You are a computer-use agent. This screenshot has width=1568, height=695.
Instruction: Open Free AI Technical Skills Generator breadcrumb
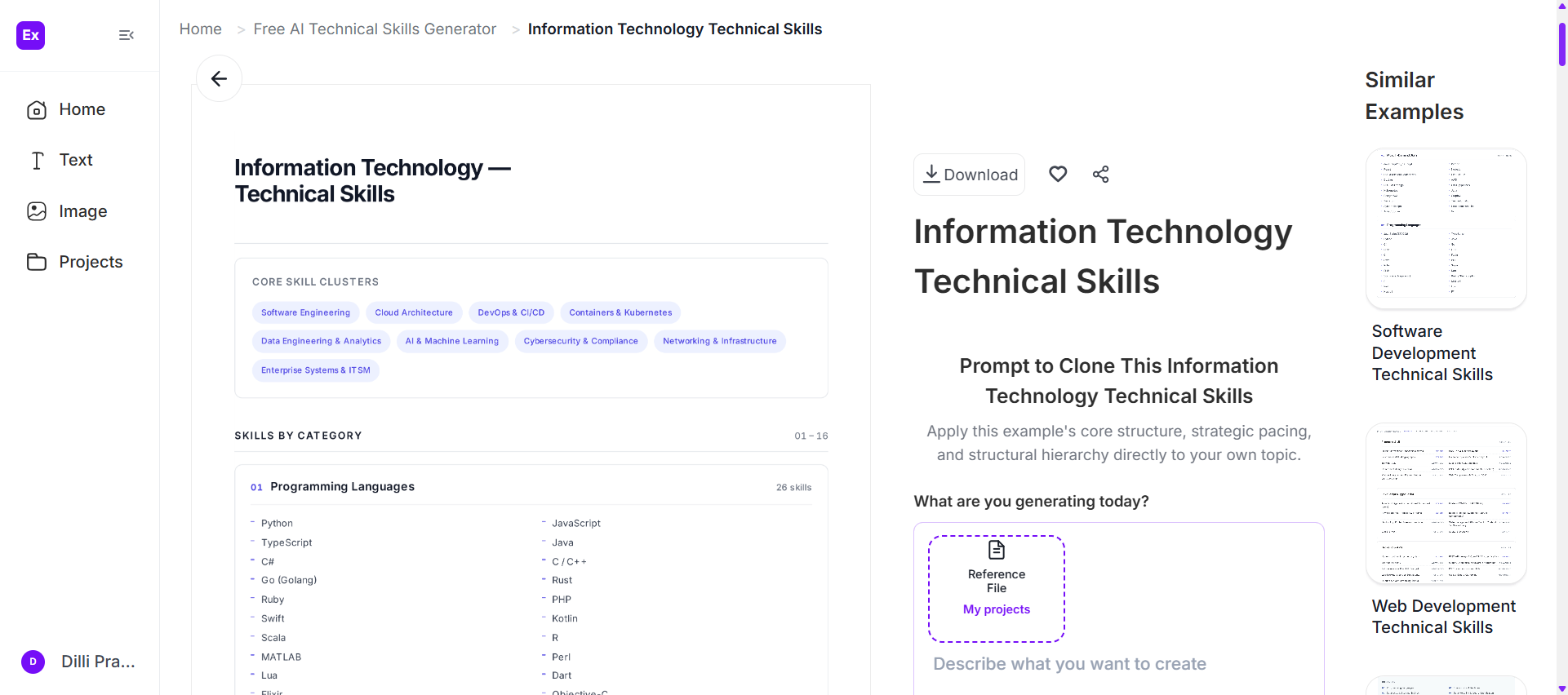[375, 29]
